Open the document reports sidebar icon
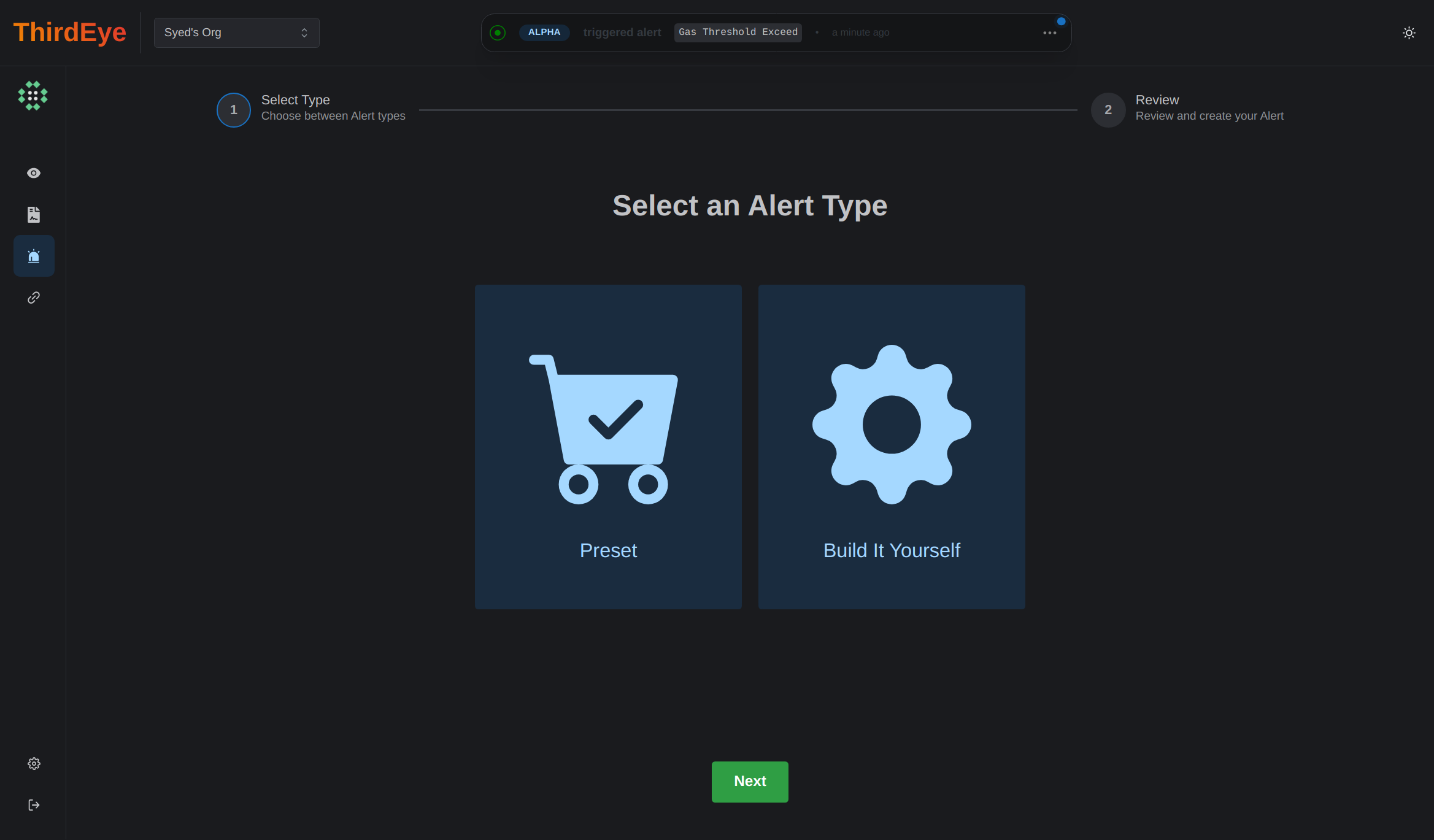The width and height of the screenshot is (1434, 840). (34, 215)
